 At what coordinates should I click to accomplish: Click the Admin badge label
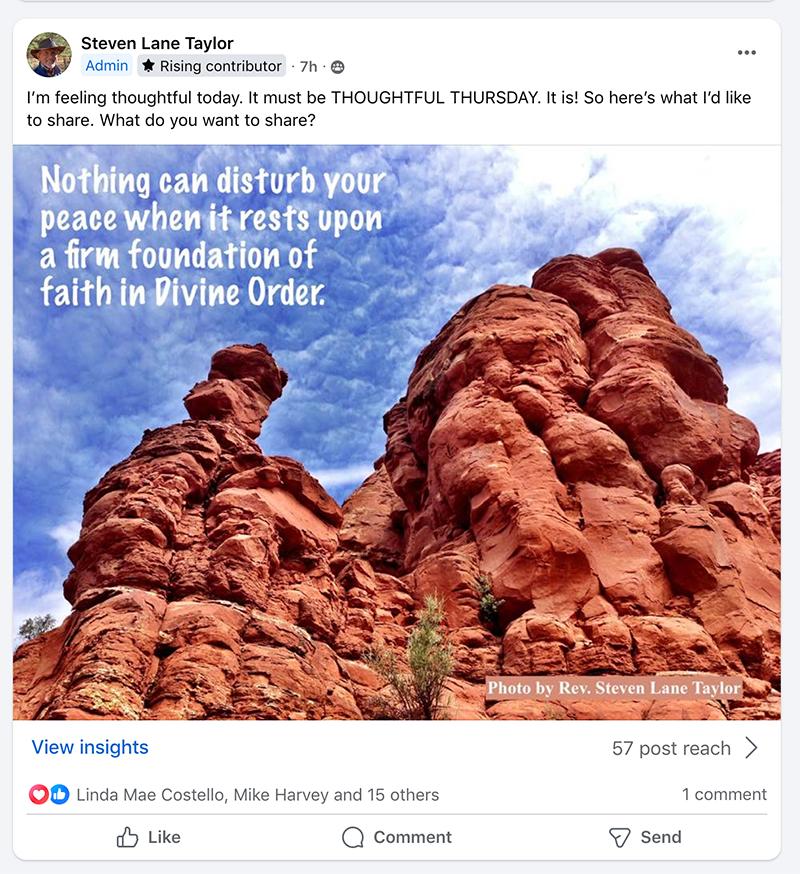[106, 66]
